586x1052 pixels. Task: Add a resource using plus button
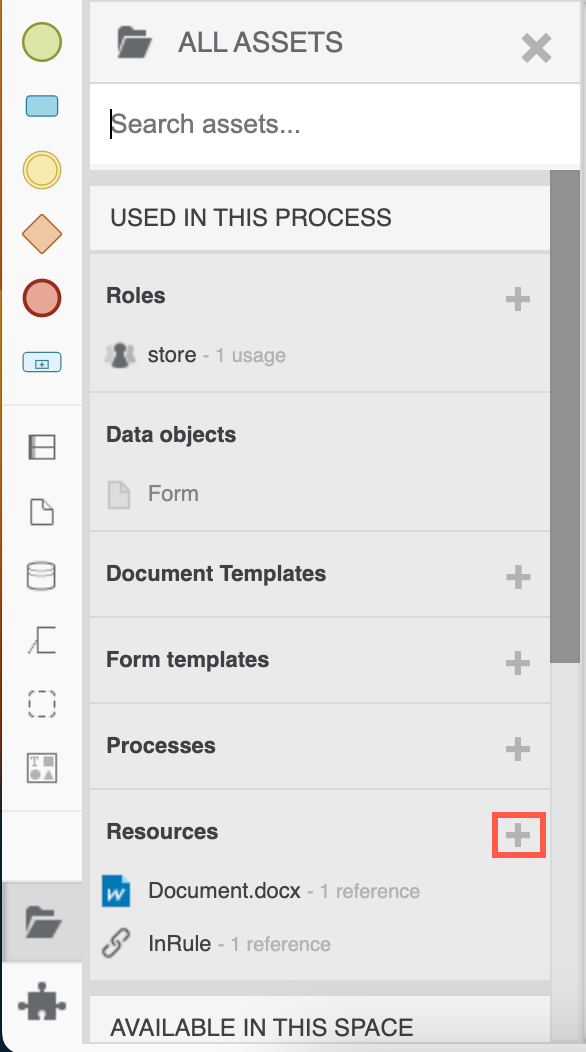tap(518, 835)
